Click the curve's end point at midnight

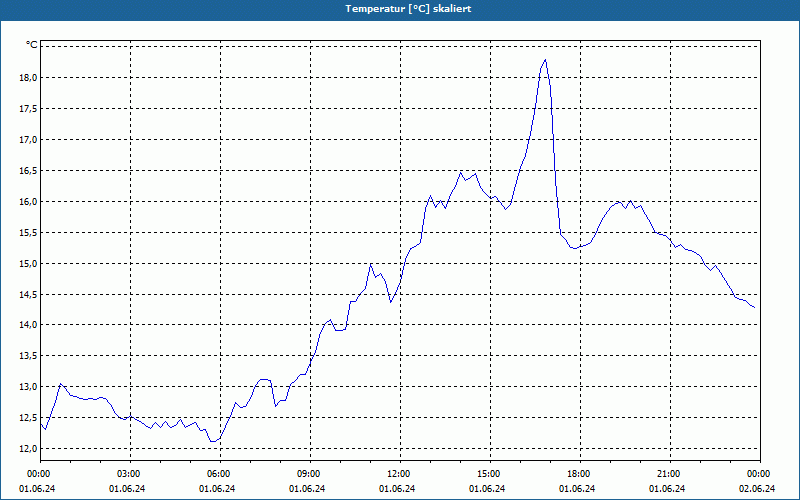click(755, 308)
